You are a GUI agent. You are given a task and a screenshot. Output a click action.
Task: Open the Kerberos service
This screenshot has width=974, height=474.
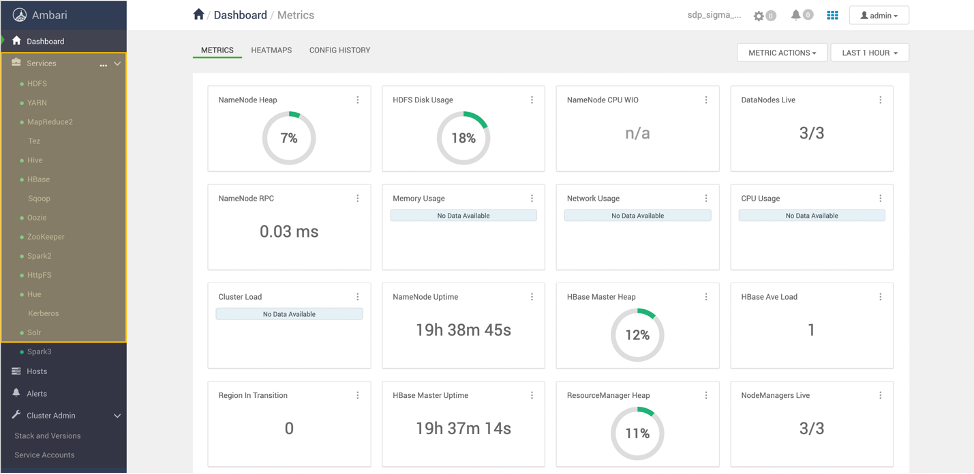pyautogui.click(x=43, y=314)
